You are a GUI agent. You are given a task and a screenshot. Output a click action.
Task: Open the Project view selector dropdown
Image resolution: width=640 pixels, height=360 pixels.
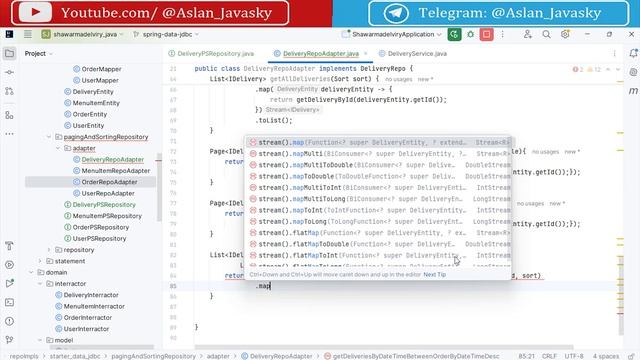coord(39,53)
